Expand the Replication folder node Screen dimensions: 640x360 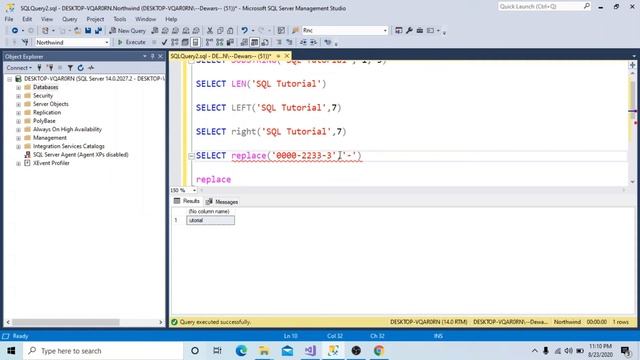(x=18, y=113)
